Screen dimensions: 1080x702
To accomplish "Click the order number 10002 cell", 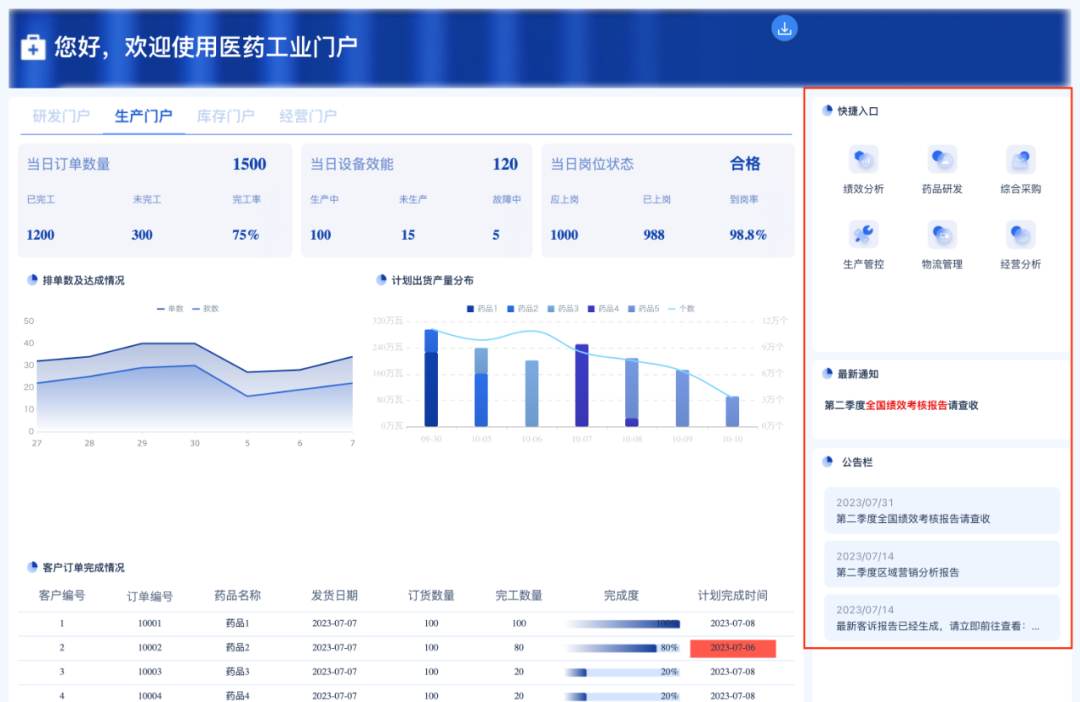I will 149,648.
